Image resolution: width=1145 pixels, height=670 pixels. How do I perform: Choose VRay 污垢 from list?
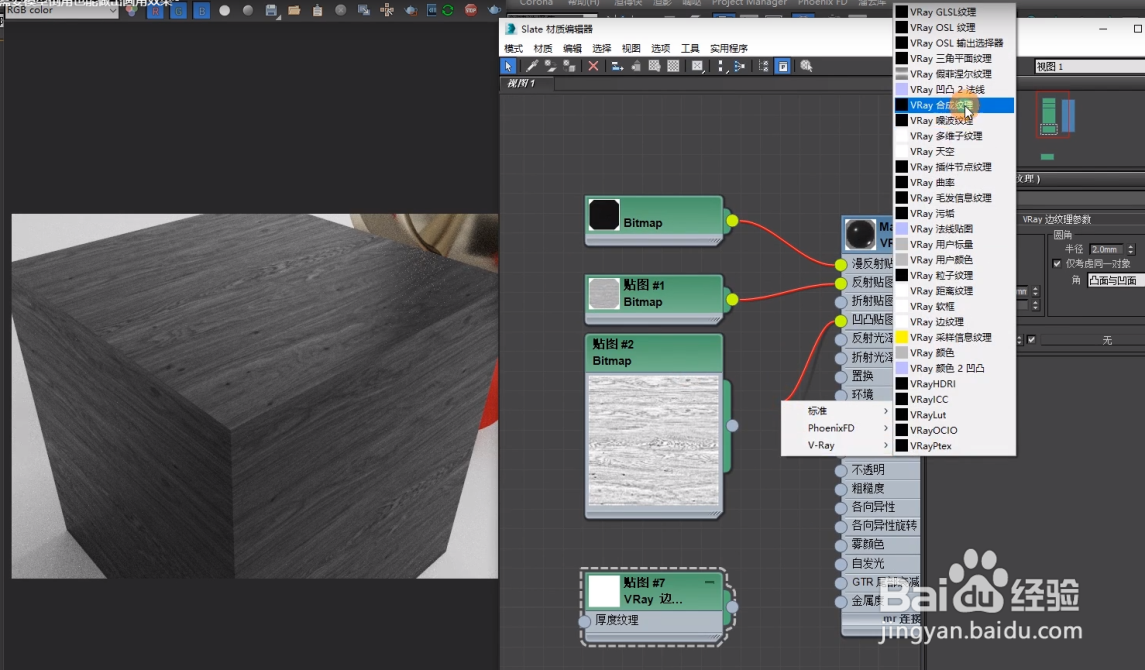click(x=954, y=213)
